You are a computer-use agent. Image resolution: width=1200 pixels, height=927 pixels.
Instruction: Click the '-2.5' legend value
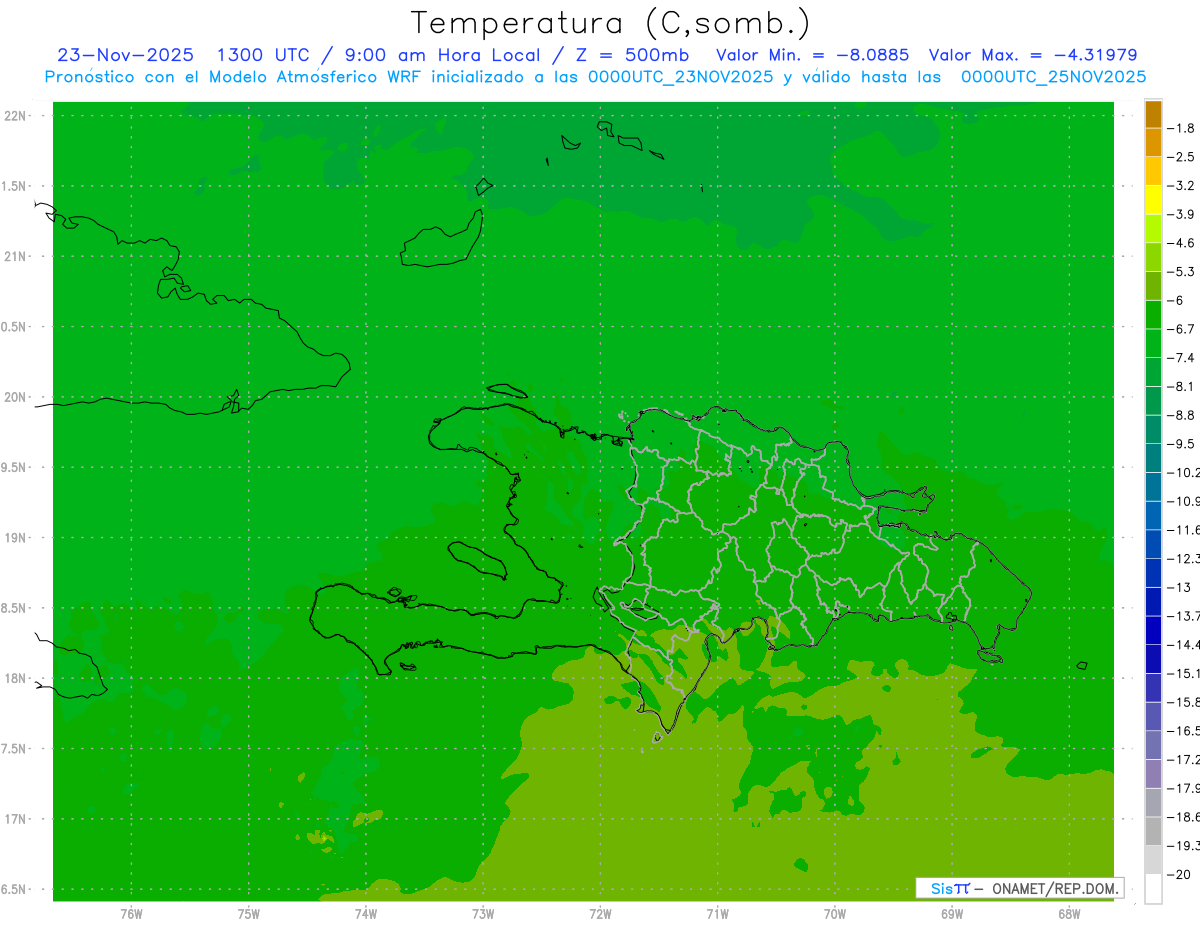coord(1183,157)
